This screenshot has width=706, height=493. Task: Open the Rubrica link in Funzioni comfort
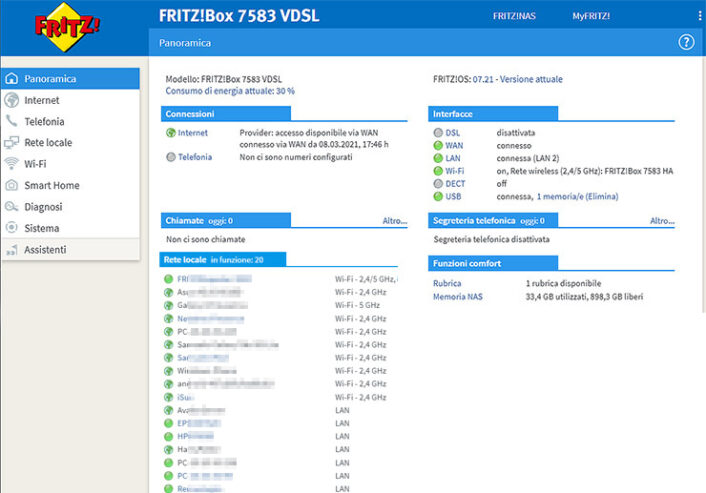click(x=447, y=284)
